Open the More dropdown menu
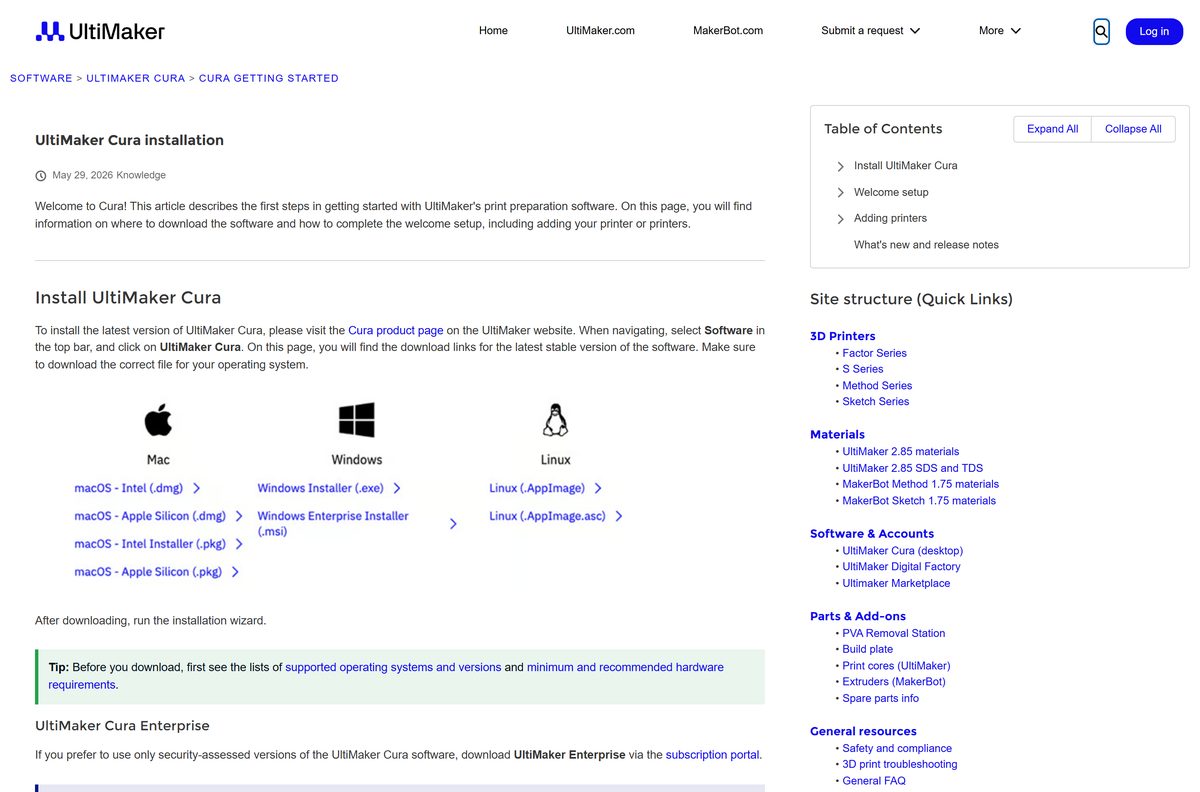This screenshot has width=1200, height=792. [x=1000, y=31]
